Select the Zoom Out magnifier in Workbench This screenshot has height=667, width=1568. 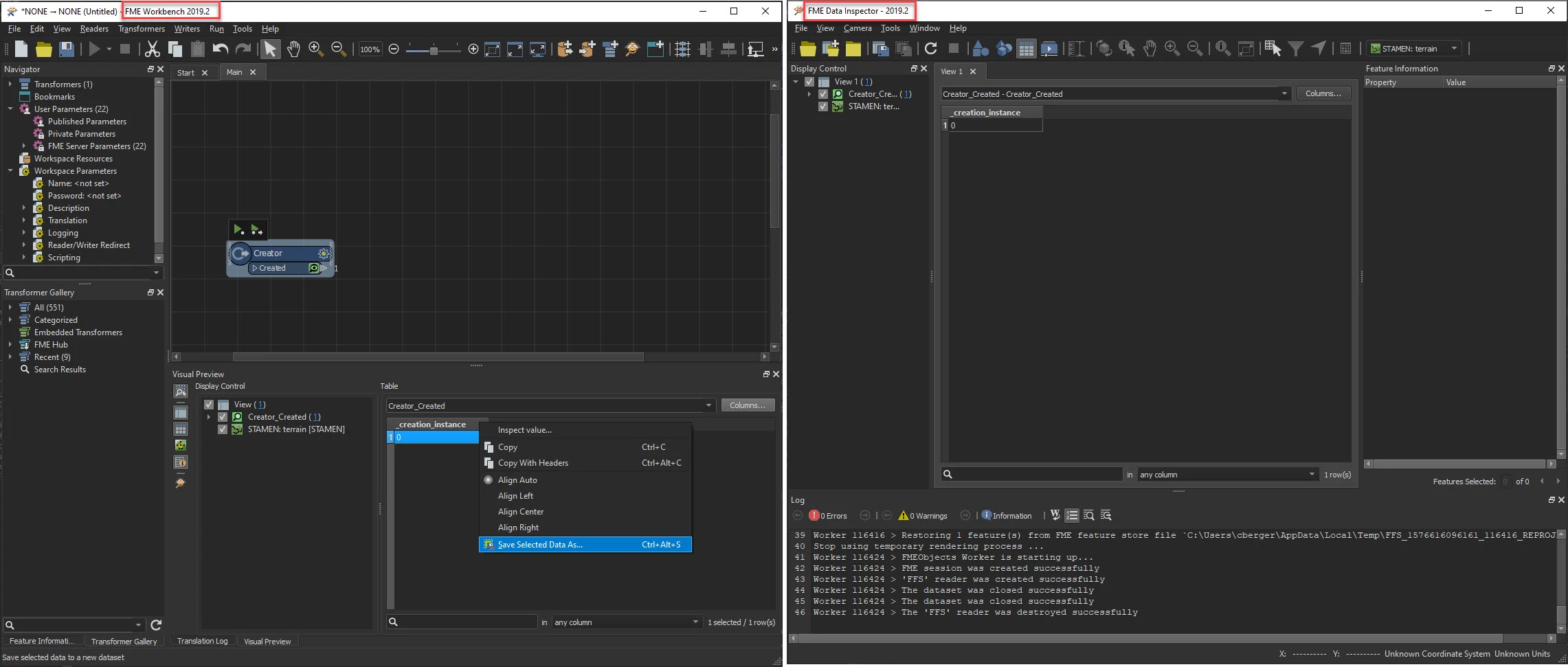[x=338, y=49]
